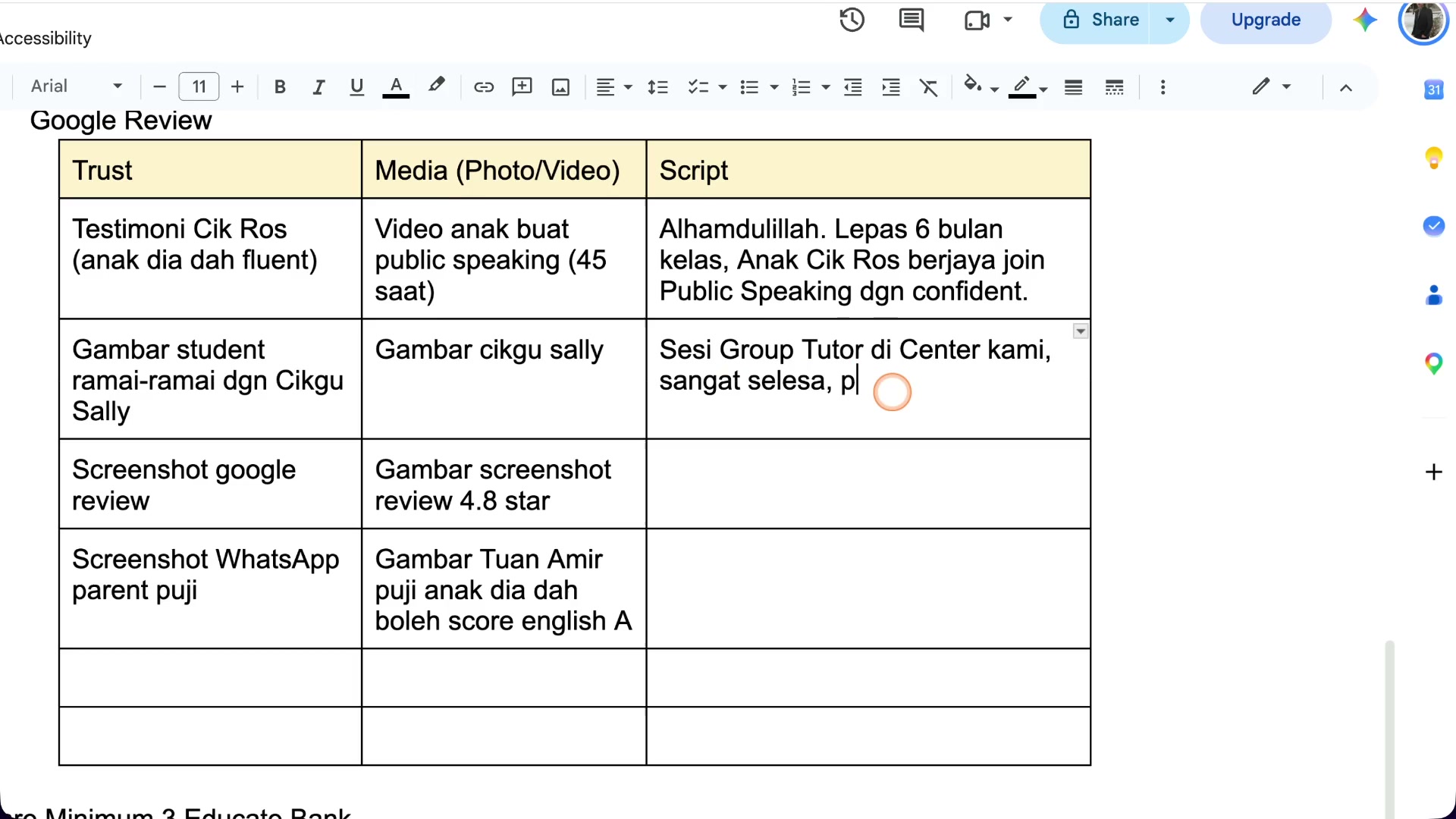1456x819 pixels.
Task: Toggle bold formatting
Action: [280, 87]
